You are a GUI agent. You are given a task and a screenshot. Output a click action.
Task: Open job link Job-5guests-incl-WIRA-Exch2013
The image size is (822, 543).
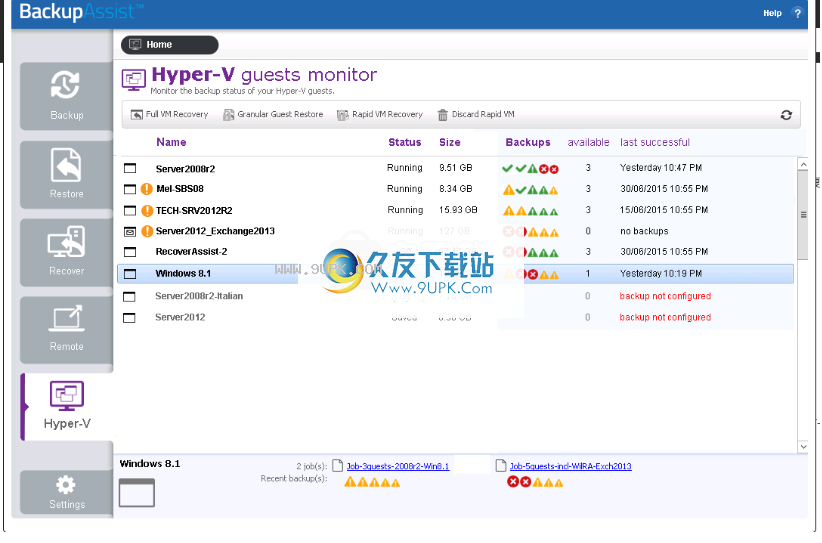point(570,466)
